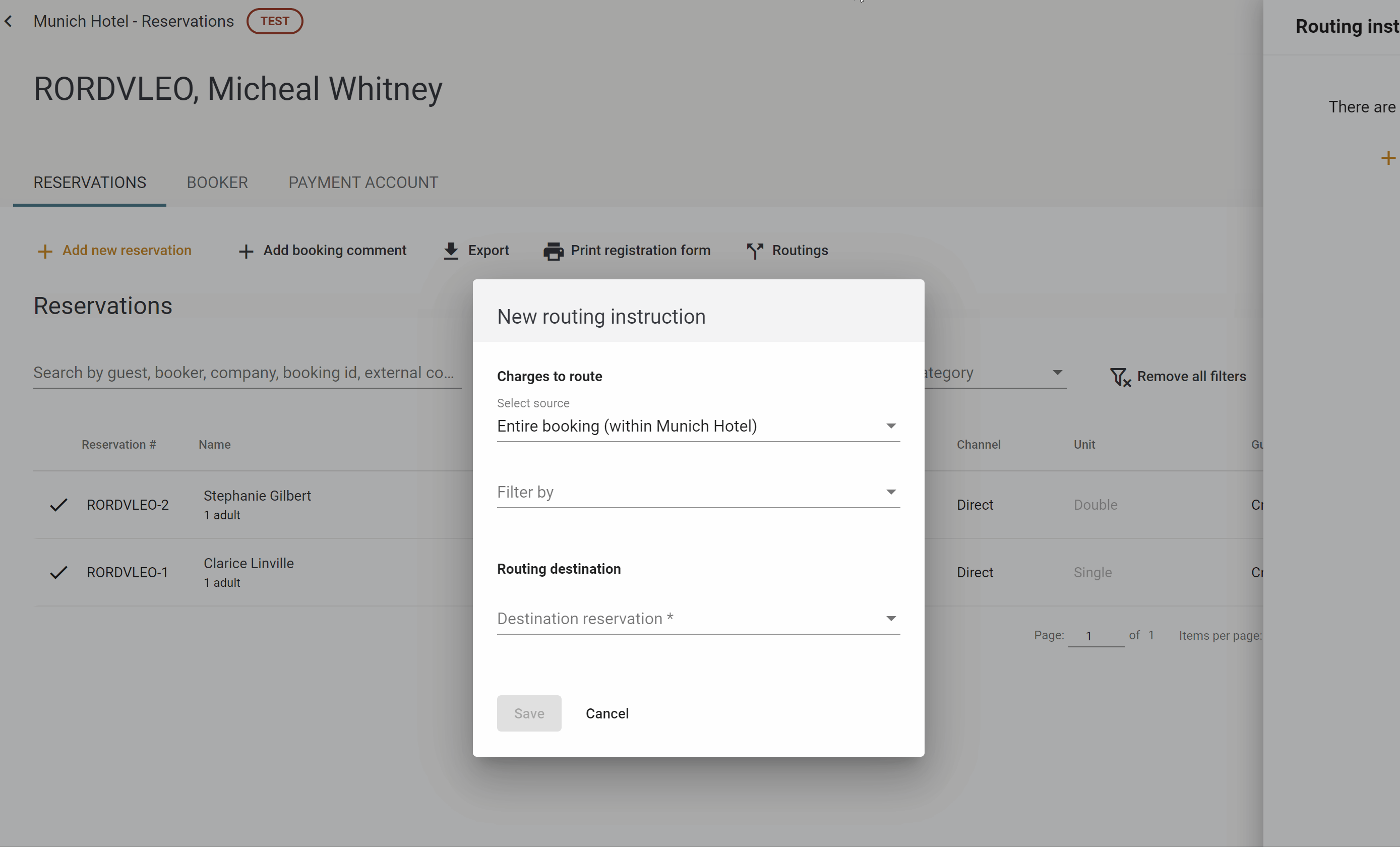
Task: Click the Single unit cell
Action: coord(1092,573)
